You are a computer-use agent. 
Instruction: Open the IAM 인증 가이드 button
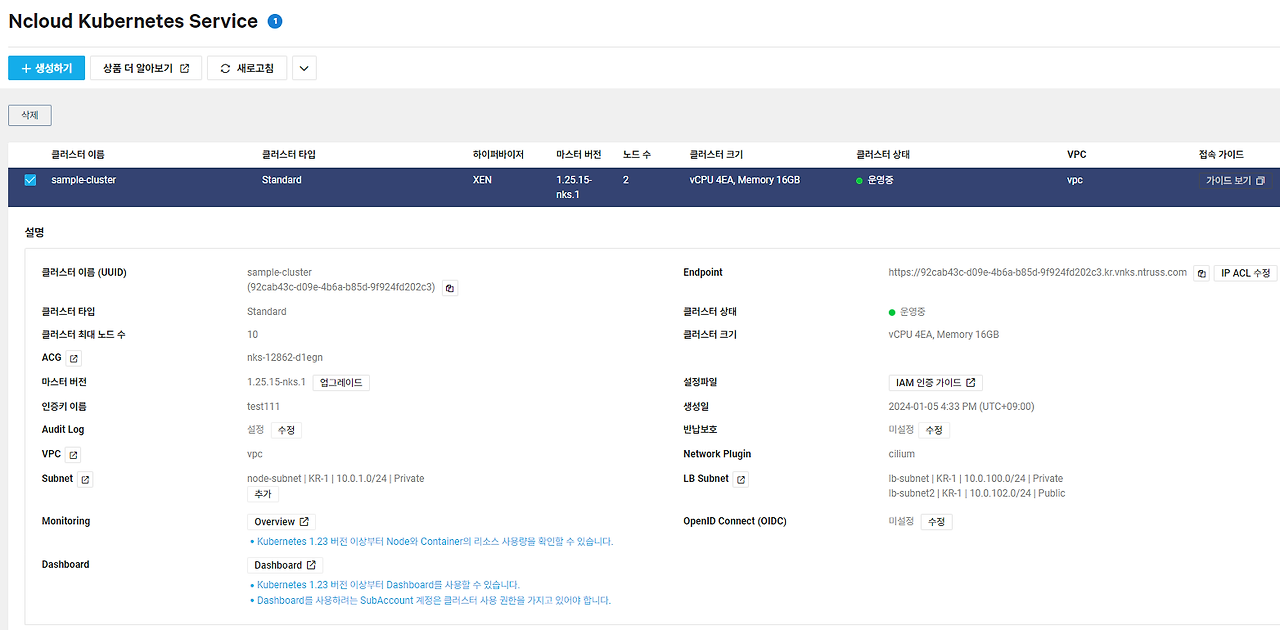tap(935, 382)
